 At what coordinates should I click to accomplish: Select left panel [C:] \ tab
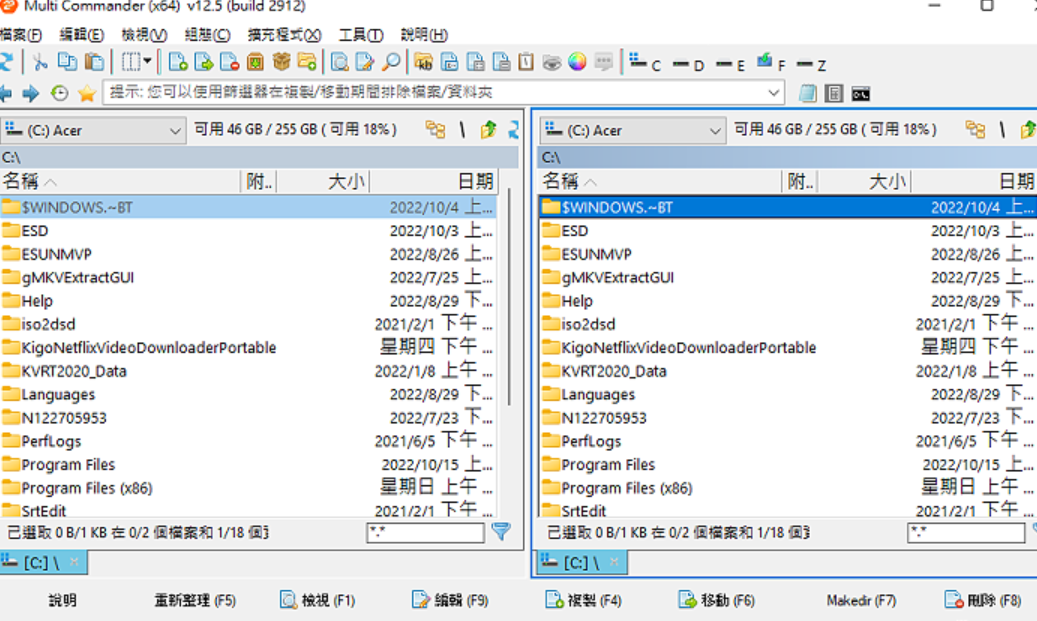(x=43, y=563)
